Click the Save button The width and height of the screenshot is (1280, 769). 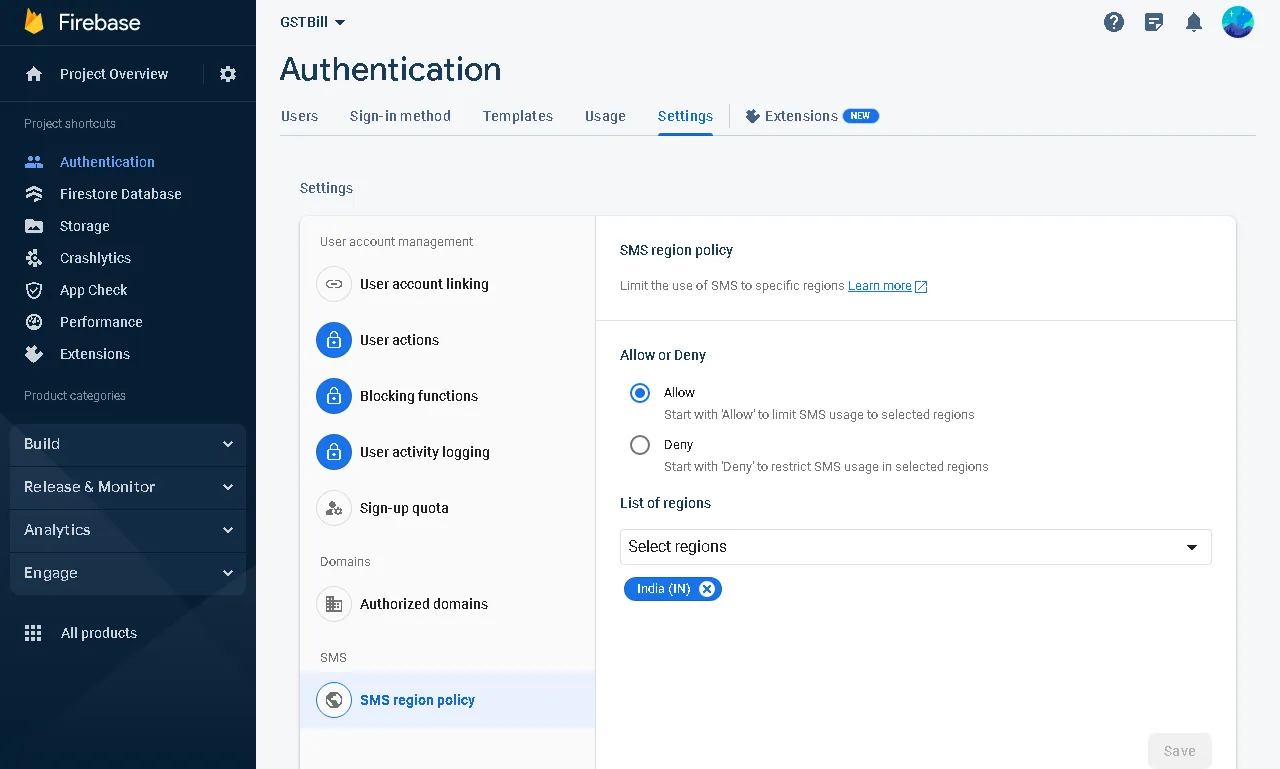[1180, 751]
